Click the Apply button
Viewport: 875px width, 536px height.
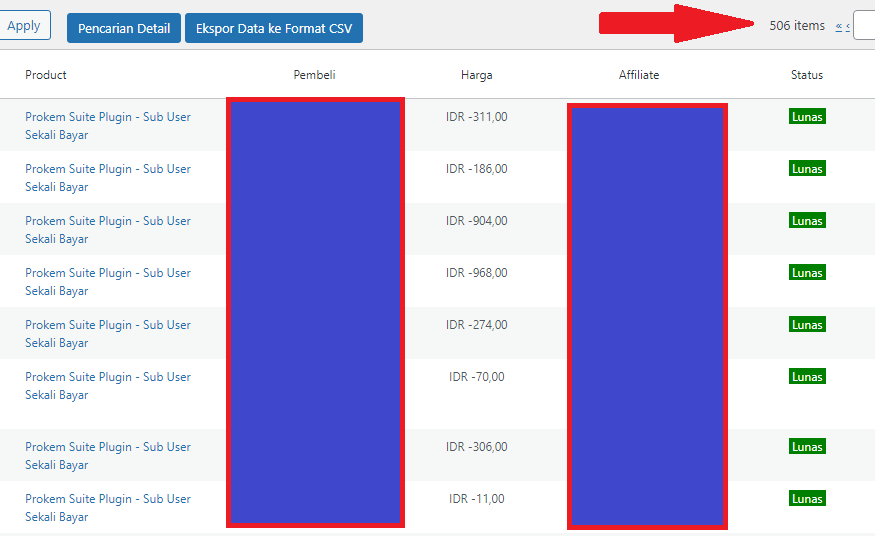click(x=24, y=26)
